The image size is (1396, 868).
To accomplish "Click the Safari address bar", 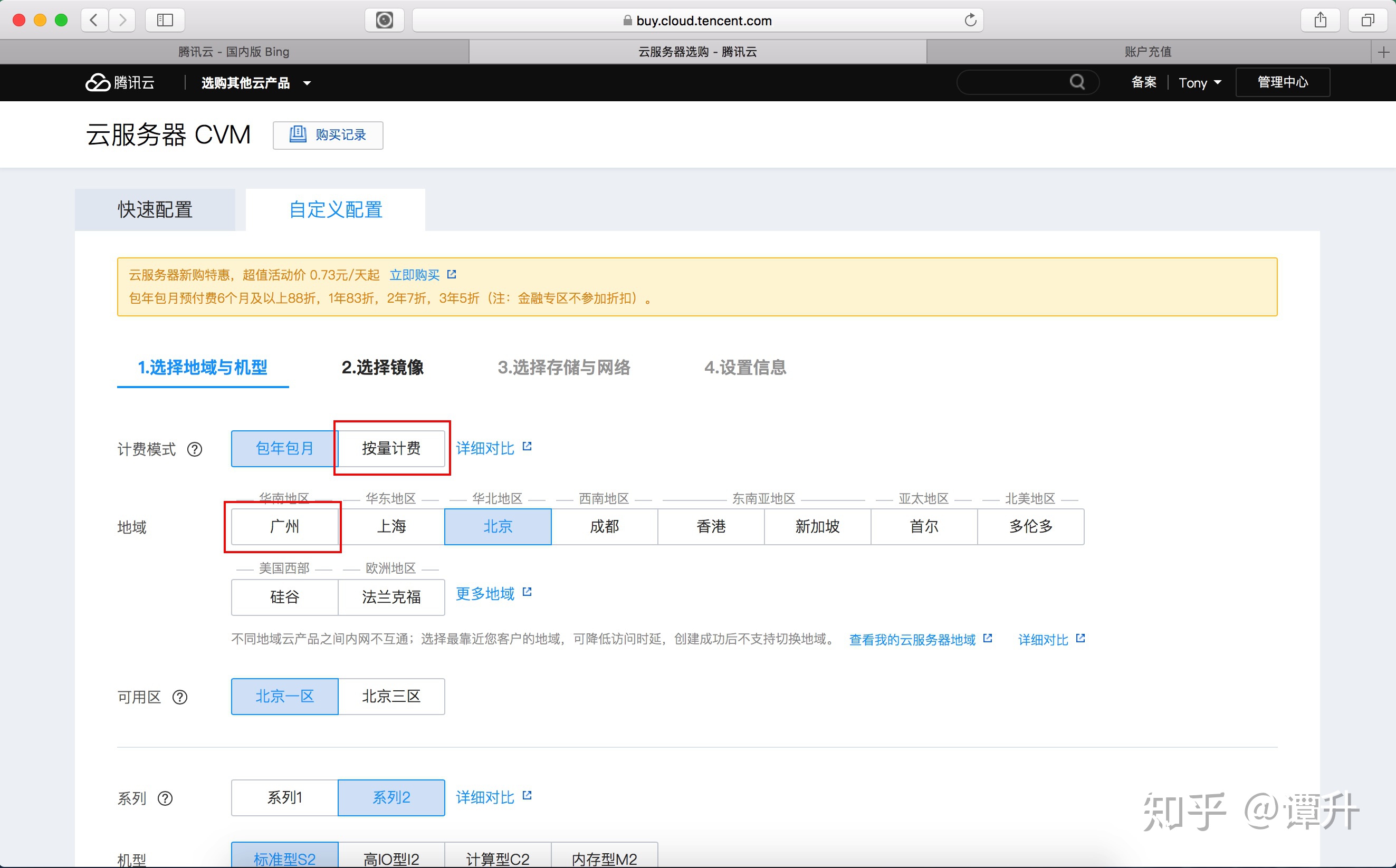I will tap(697, 21).
